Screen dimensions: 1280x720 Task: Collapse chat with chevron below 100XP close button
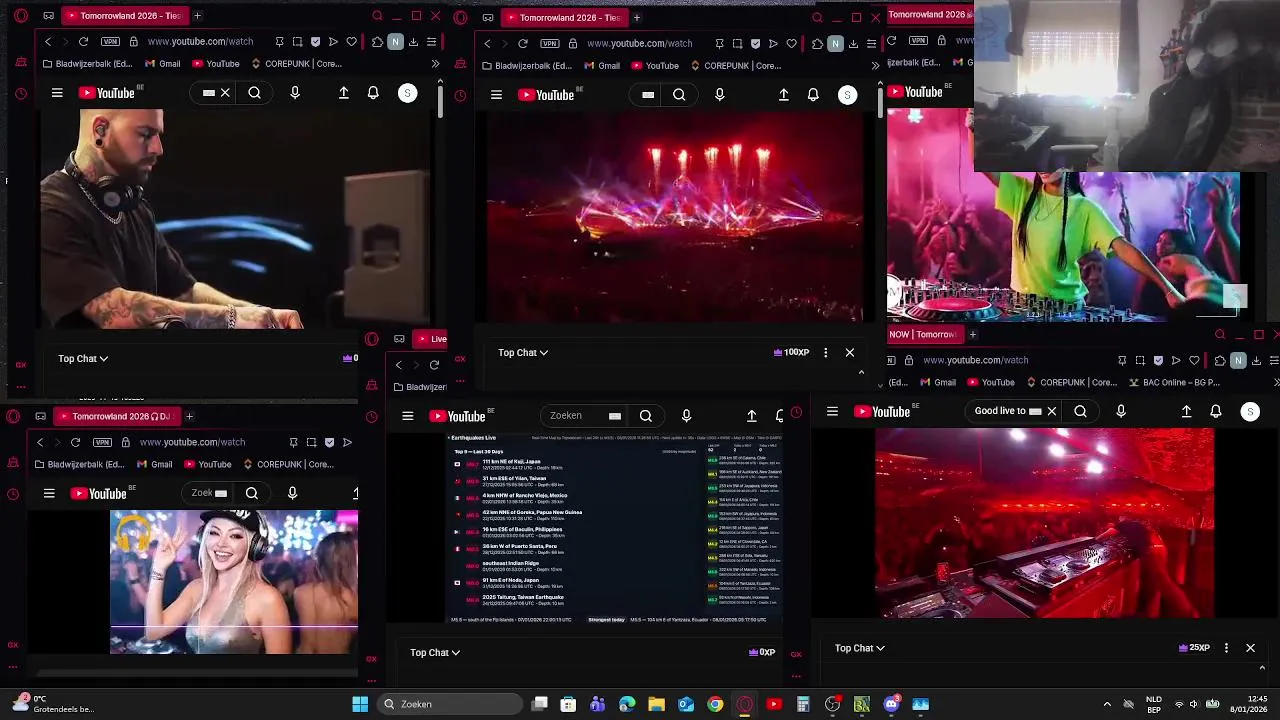pos(861,372)
